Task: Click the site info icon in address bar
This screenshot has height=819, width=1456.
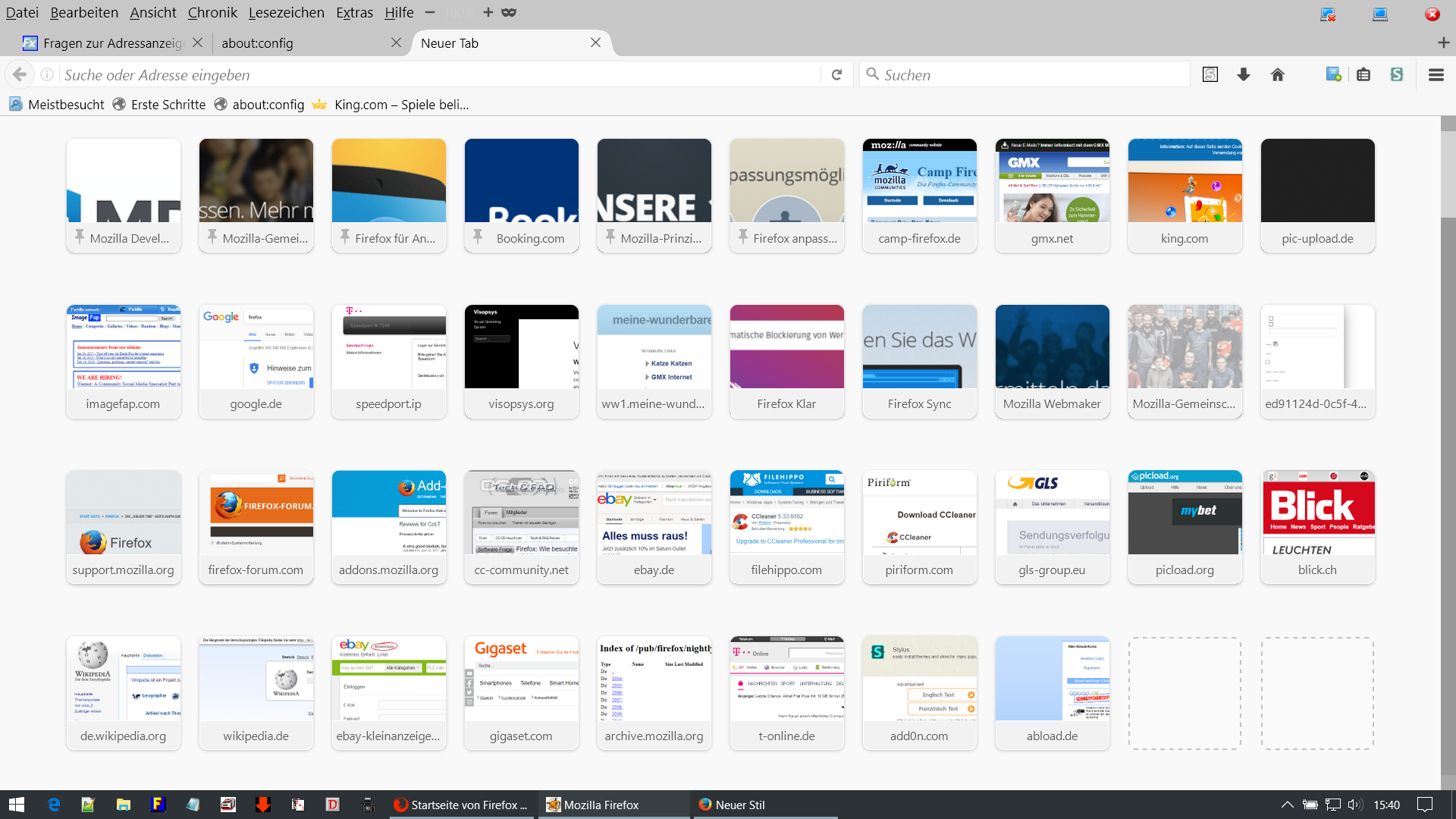Action: tap(47, 74)
